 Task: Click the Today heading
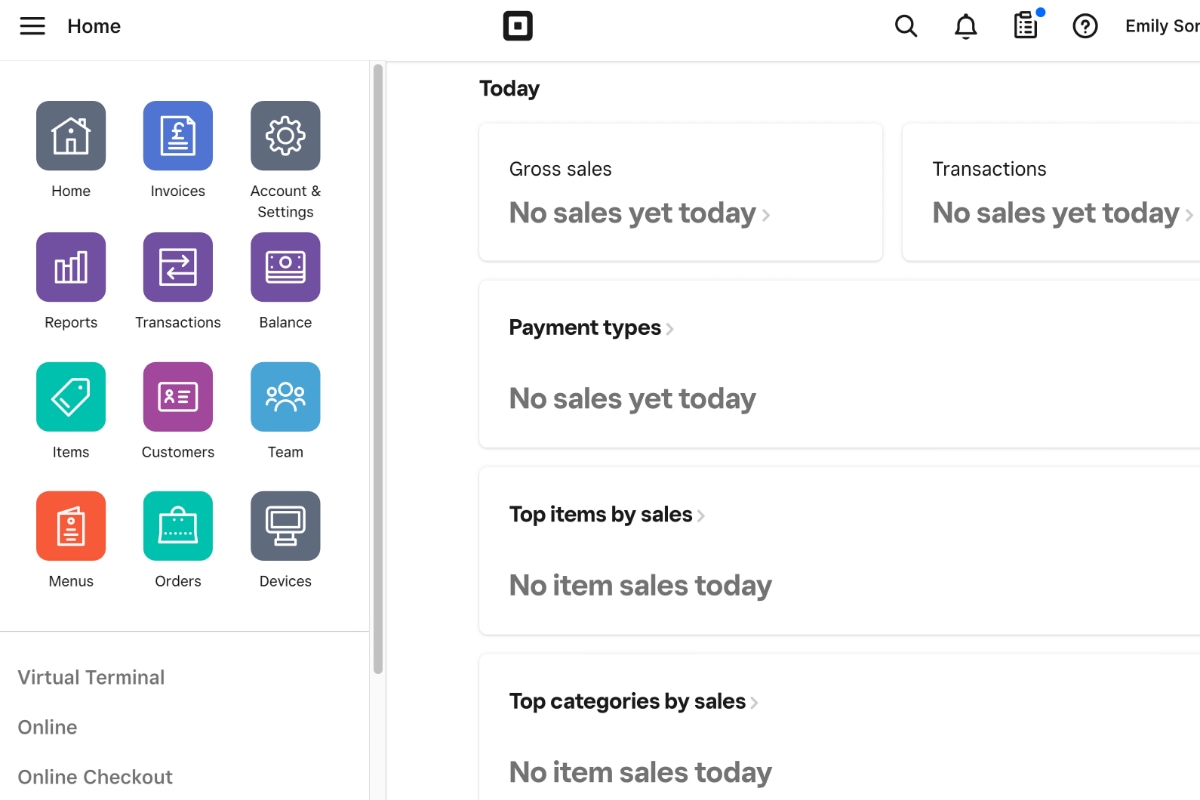[x=509, y=88]
